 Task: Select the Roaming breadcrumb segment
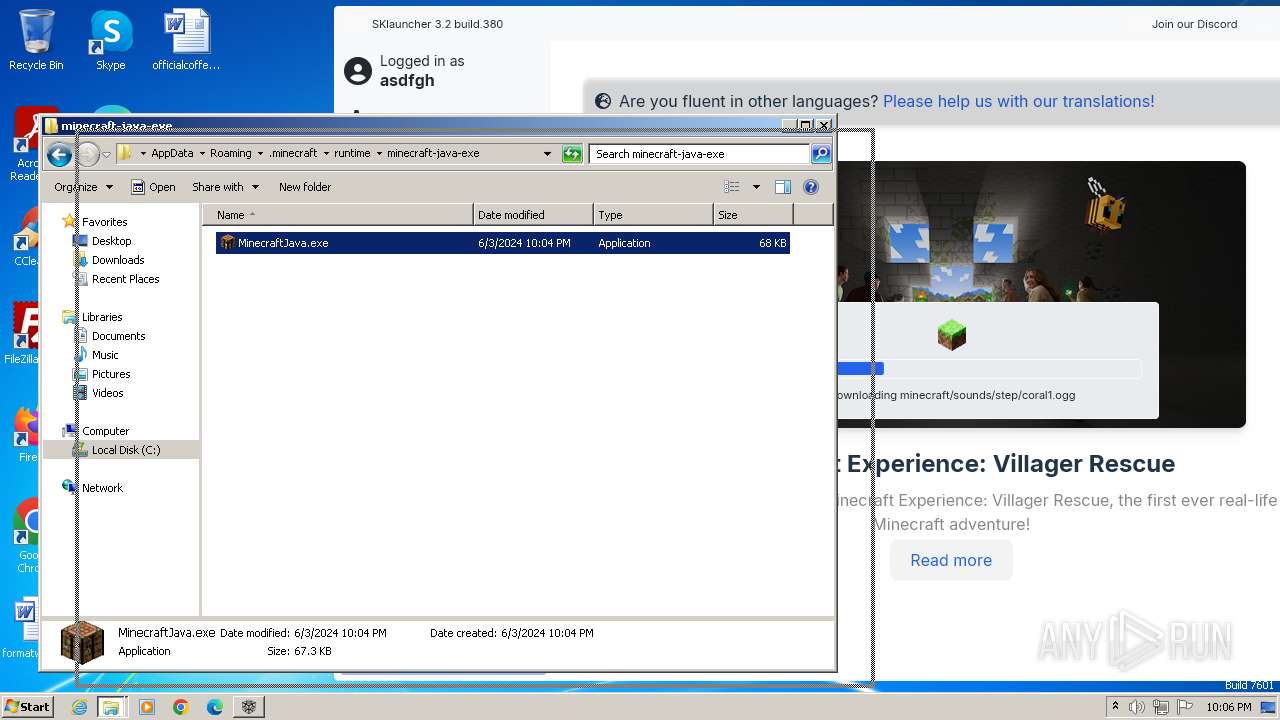coord(231,154)
